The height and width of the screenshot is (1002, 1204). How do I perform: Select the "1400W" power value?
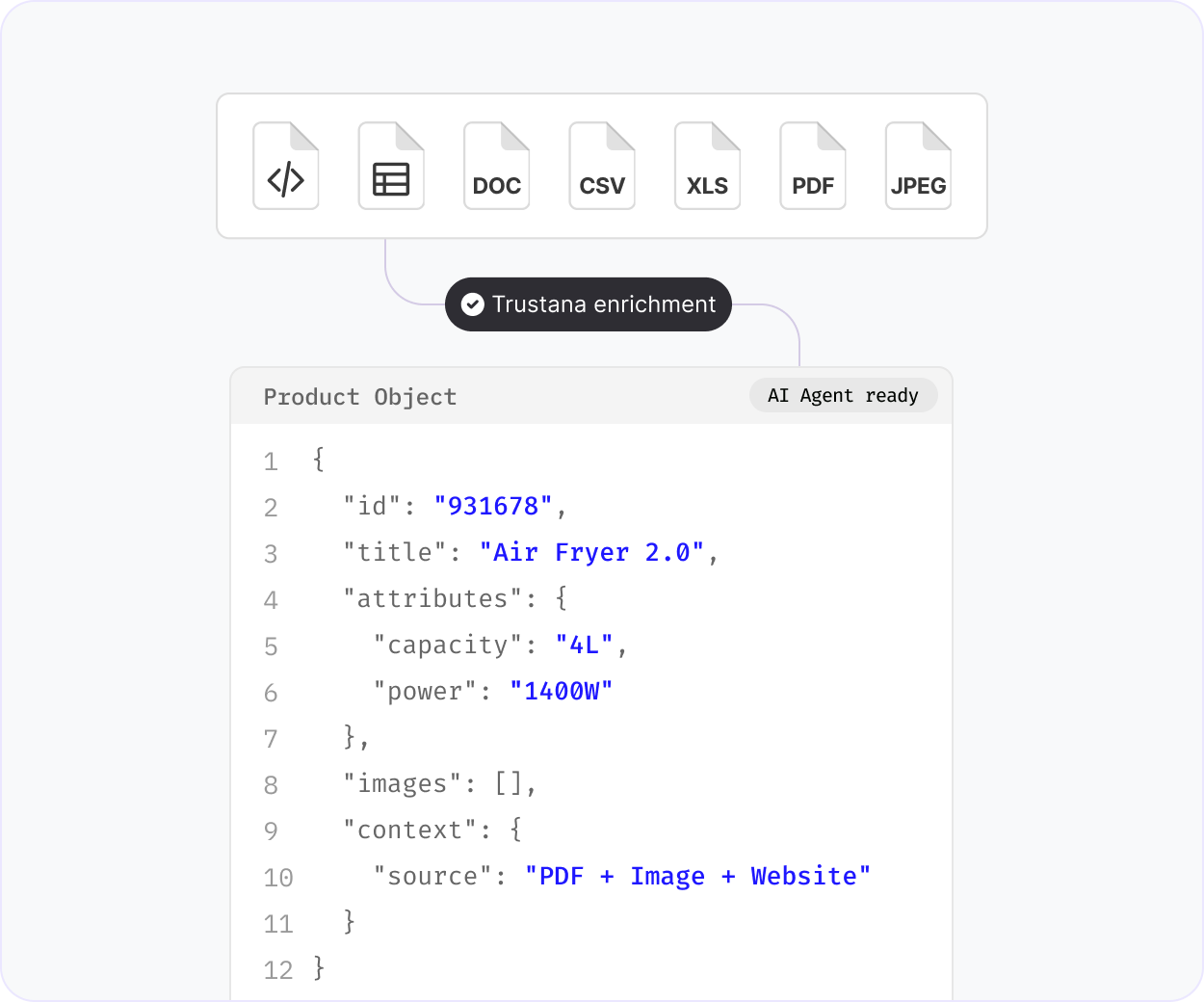562,691
